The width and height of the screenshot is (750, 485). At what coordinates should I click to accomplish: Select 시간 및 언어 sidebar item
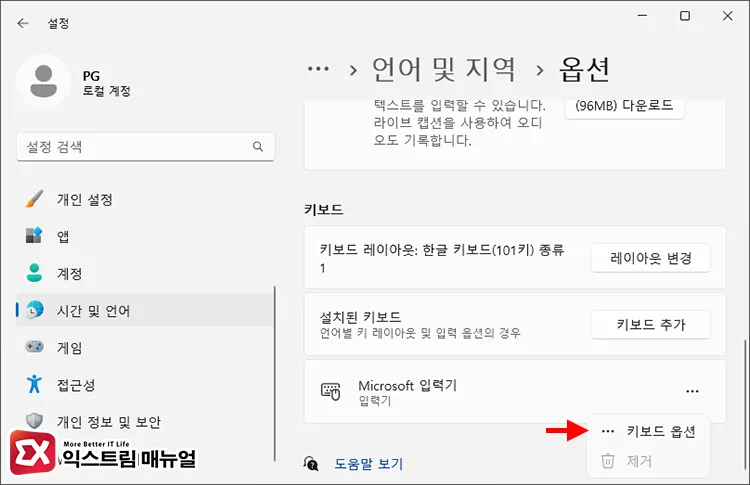[x=145, y=310]
